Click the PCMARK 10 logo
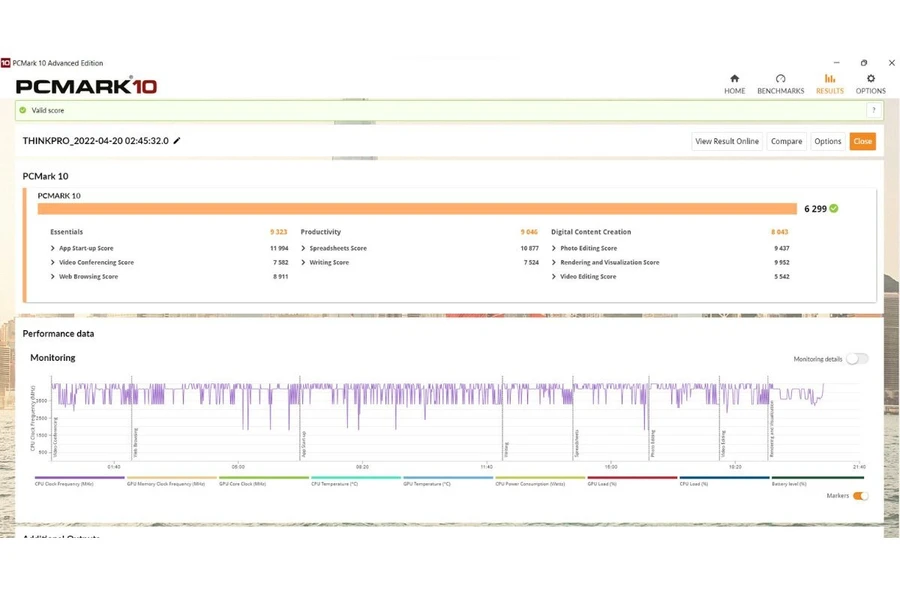This screenshot has width=900, height=598. 86,86
